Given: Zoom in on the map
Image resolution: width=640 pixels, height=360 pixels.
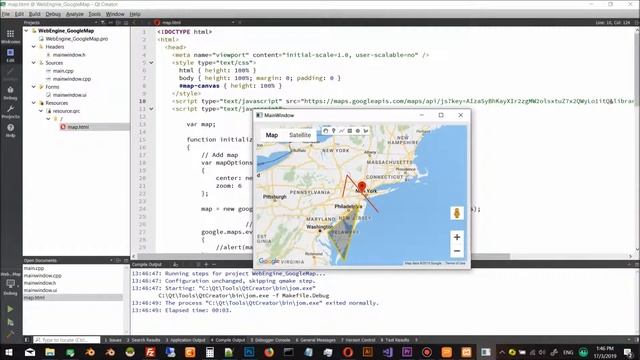Looking at the screenshot, I should 457,237.
